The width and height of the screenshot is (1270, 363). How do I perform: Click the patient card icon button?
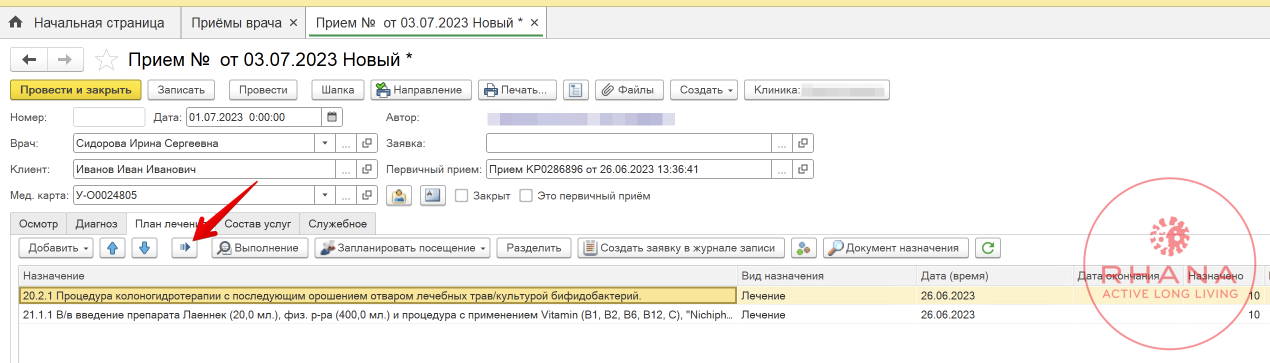pyautogui.click(x=399, y=195)
